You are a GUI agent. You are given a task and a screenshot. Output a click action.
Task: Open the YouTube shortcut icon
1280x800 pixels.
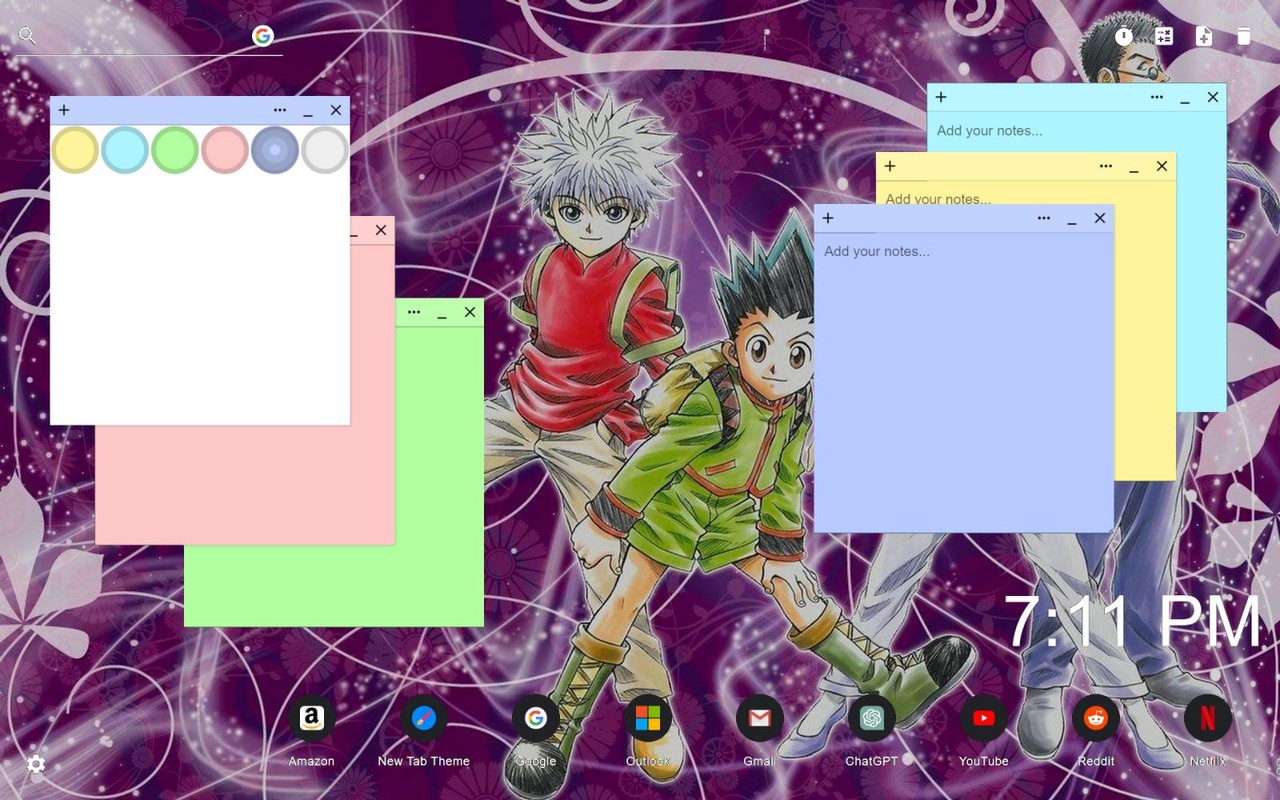[x=984, y=718]
